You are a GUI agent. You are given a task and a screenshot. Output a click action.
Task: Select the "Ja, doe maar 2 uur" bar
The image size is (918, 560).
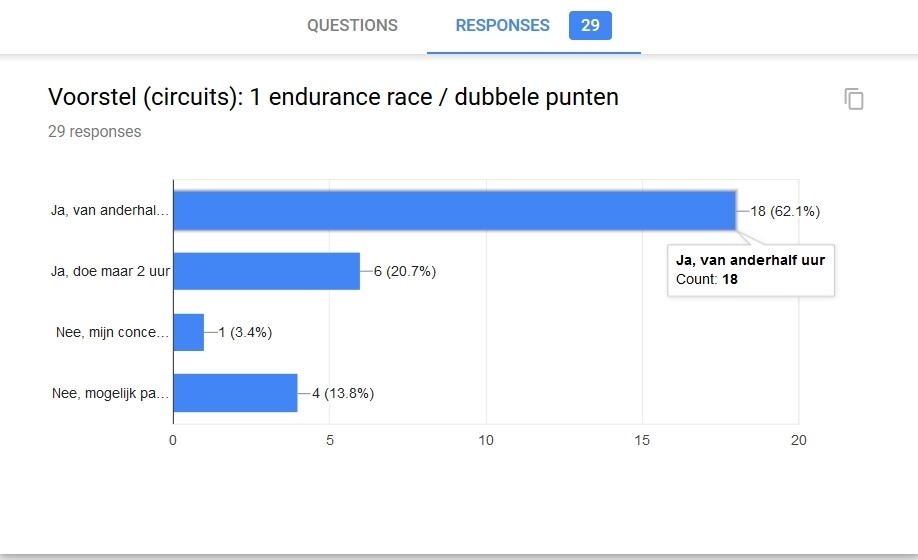tap(266, 271)
